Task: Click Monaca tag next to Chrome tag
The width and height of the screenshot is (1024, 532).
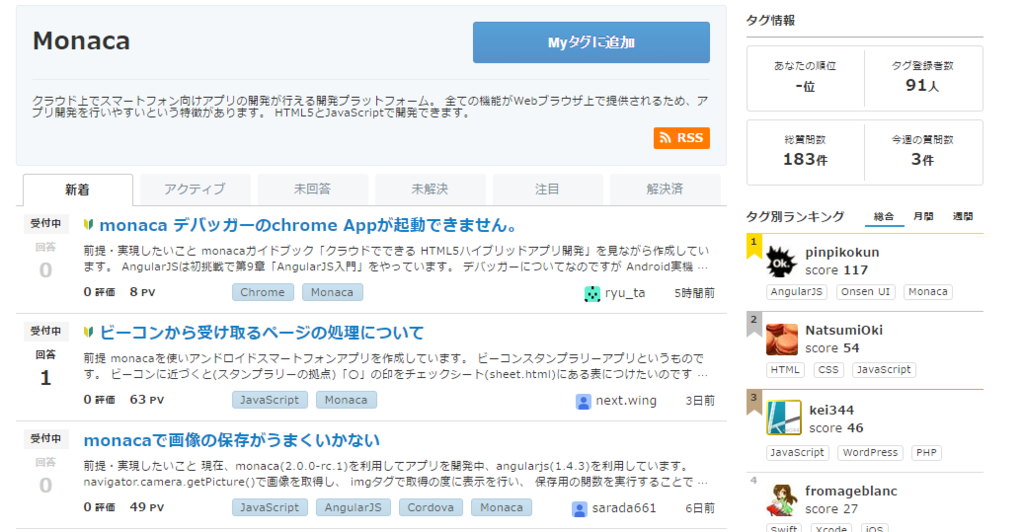Action: [x=332, y=292]
